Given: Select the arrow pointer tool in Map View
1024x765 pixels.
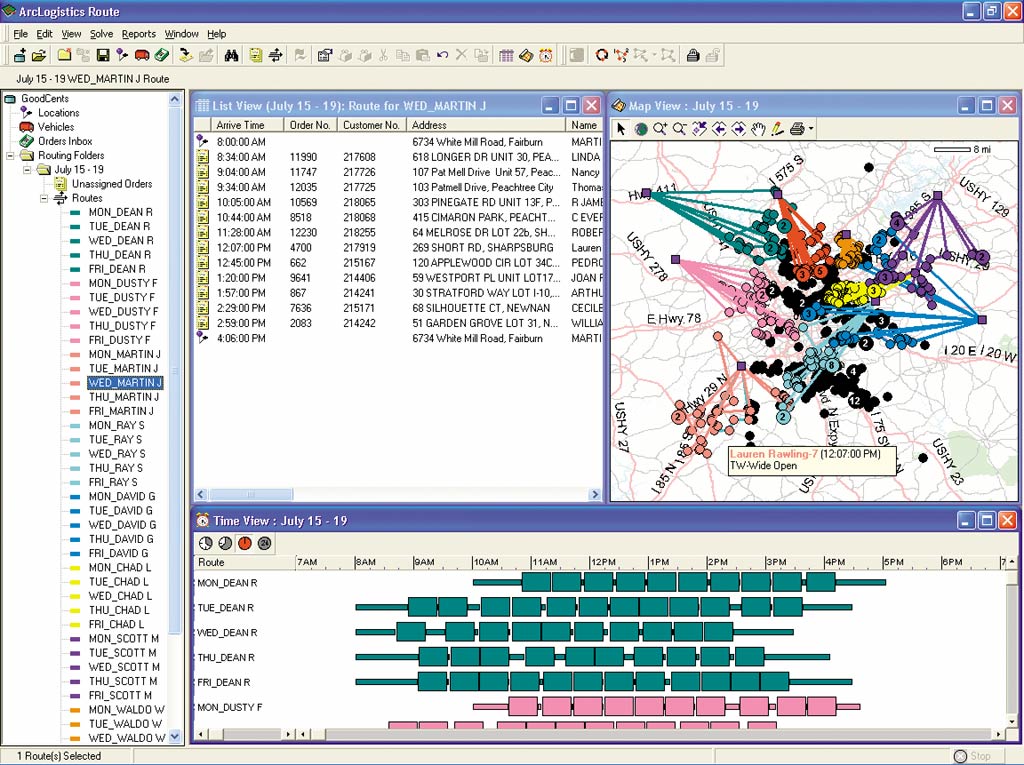Looking at the screenshot, I should 621,129.
